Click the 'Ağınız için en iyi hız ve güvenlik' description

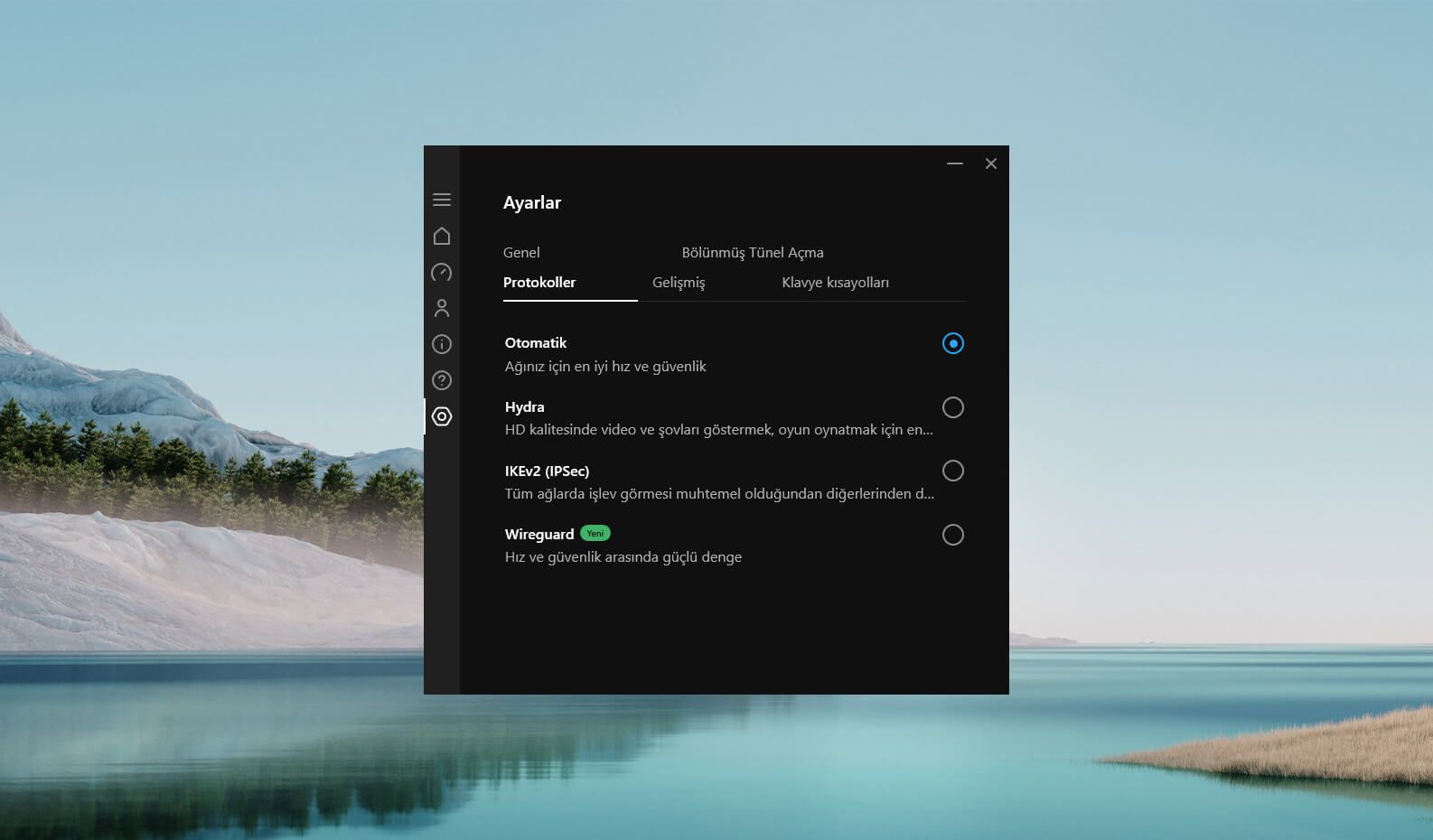pos(605,367)
